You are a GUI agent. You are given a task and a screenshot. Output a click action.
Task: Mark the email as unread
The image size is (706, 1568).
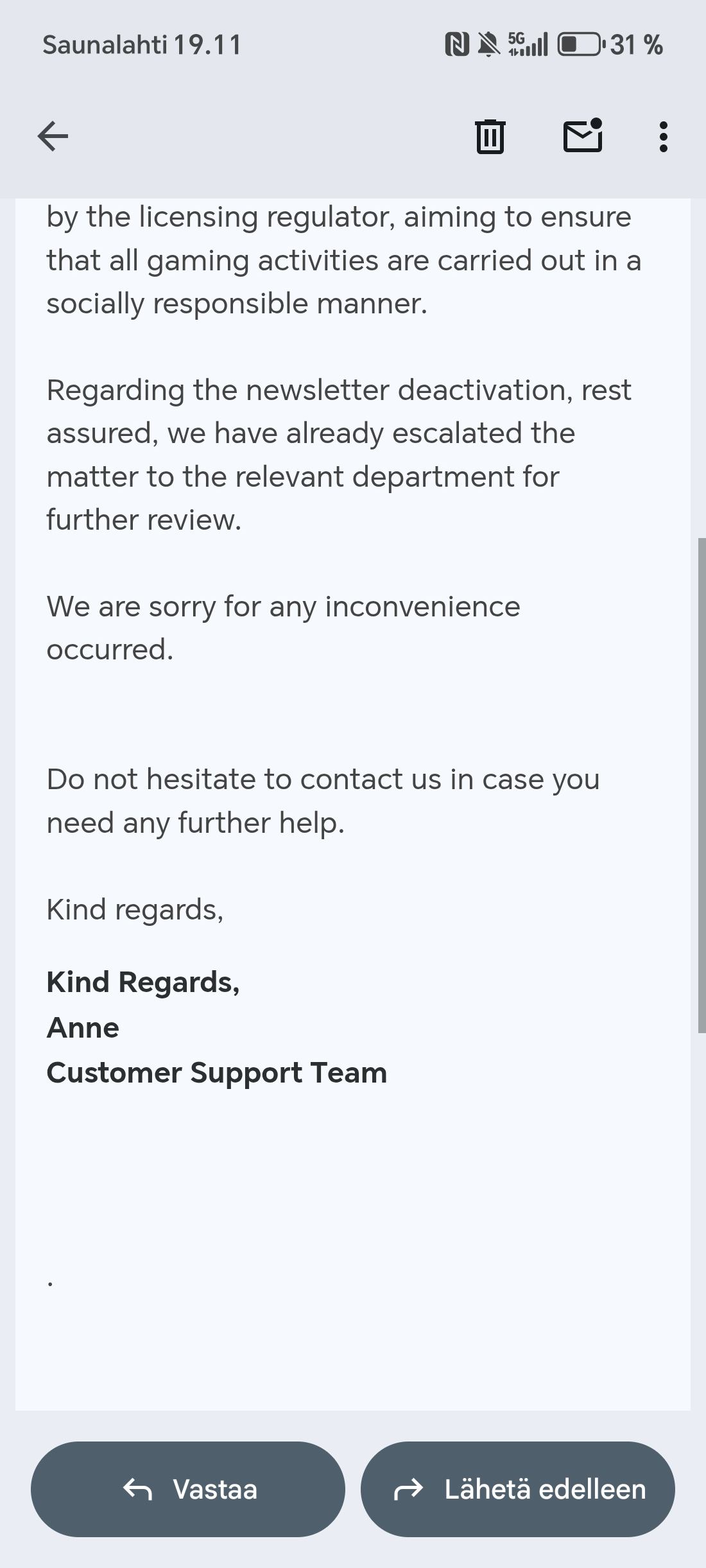[583, 137]
